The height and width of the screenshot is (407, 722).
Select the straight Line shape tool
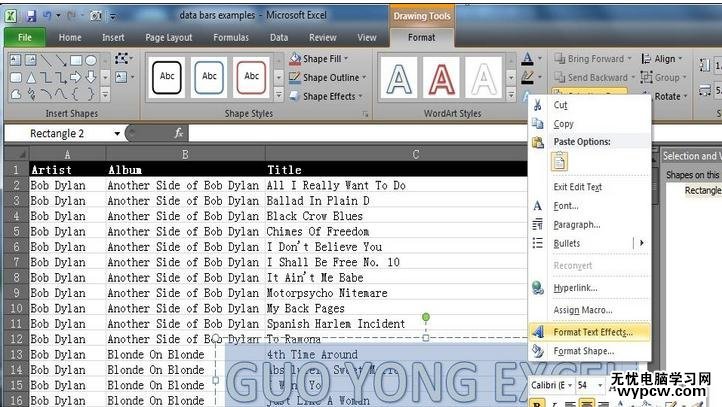click(x=46, y=60)
